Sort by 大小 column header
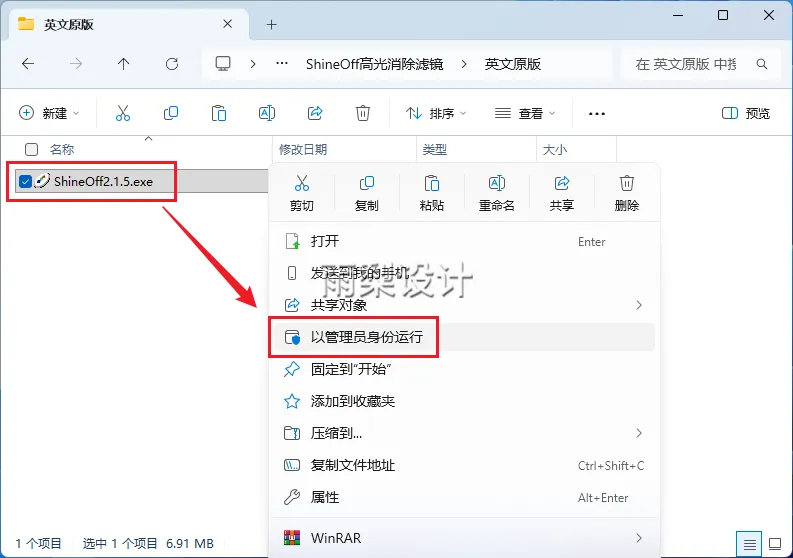Viewport: 793px width, 558px height. [x=555, y=149]
